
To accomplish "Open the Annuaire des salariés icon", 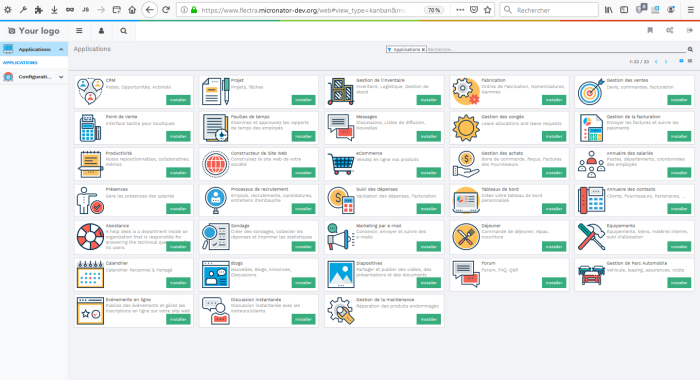I will pos(591,164).
